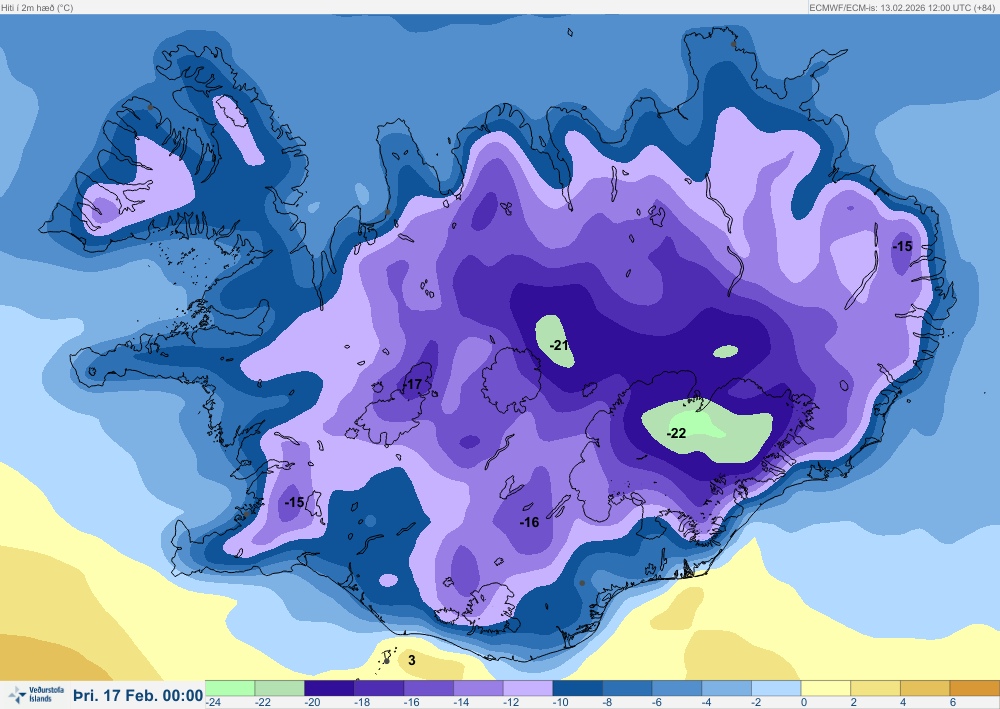Screen dimensions: 1000x709
Task: Click the forecast time 'Þri. 17 Feb. 00:00'
Action: 138,695
